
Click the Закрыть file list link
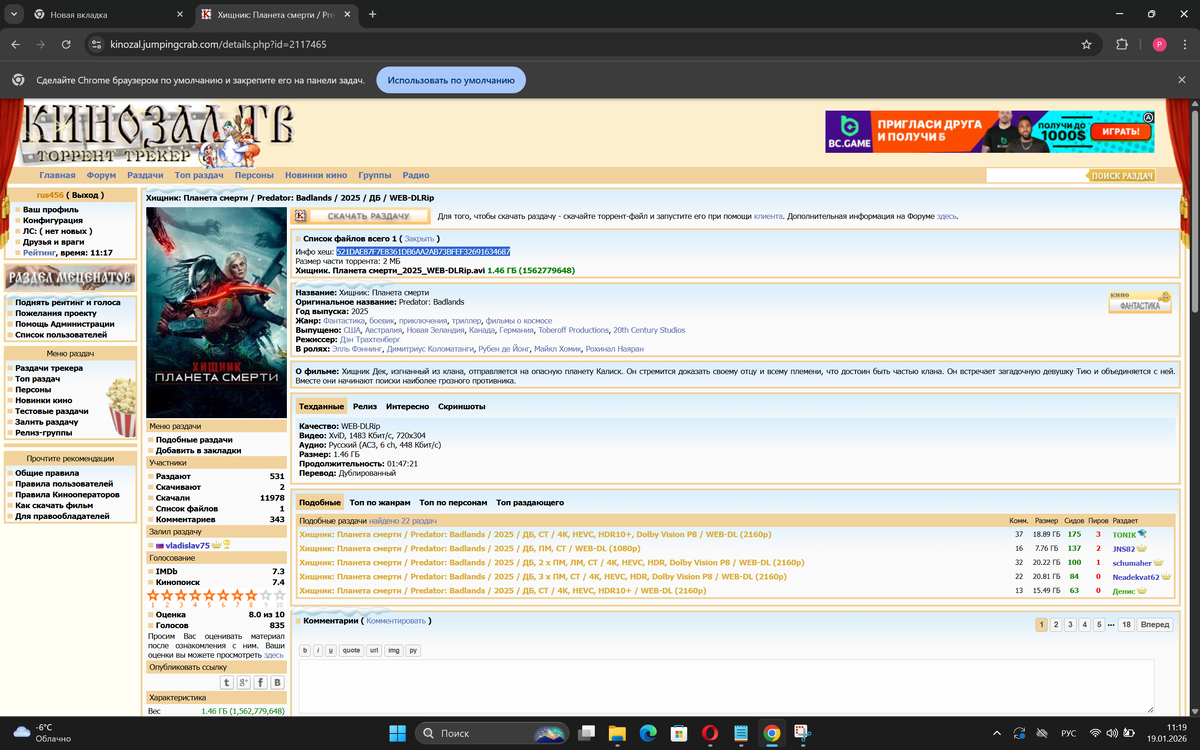[419, 239]
